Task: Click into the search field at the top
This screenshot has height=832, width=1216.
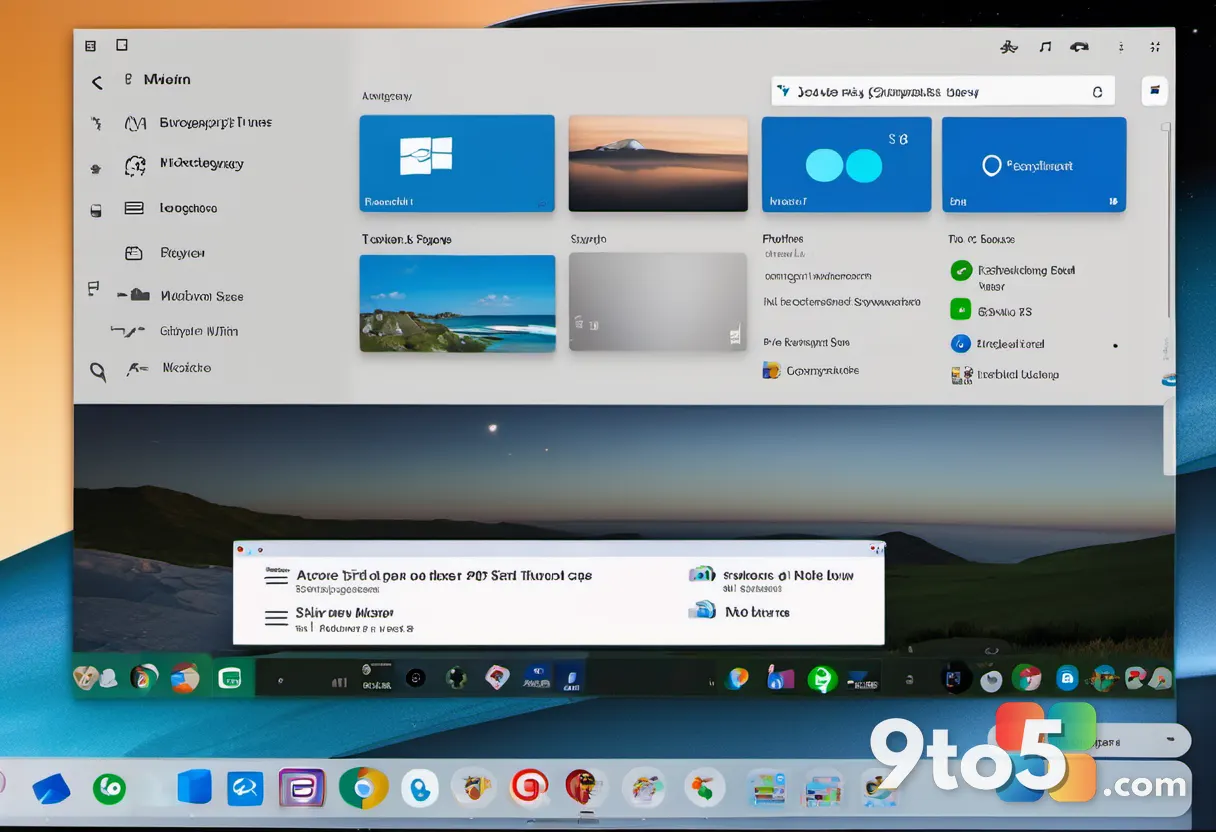Action: (x=943, y=92)
